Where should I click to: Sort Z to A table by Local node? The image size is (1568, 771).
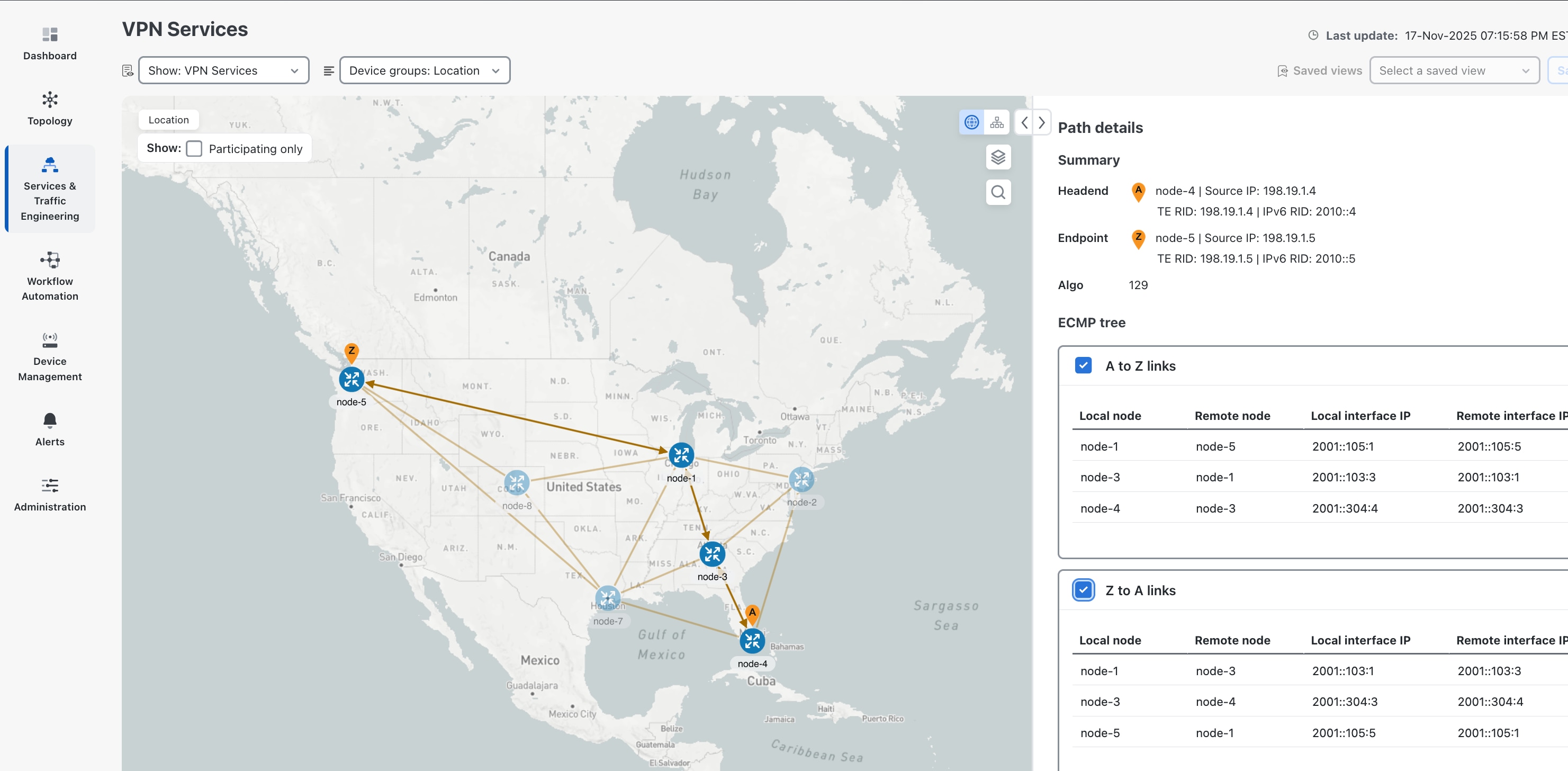[1110, 640]
